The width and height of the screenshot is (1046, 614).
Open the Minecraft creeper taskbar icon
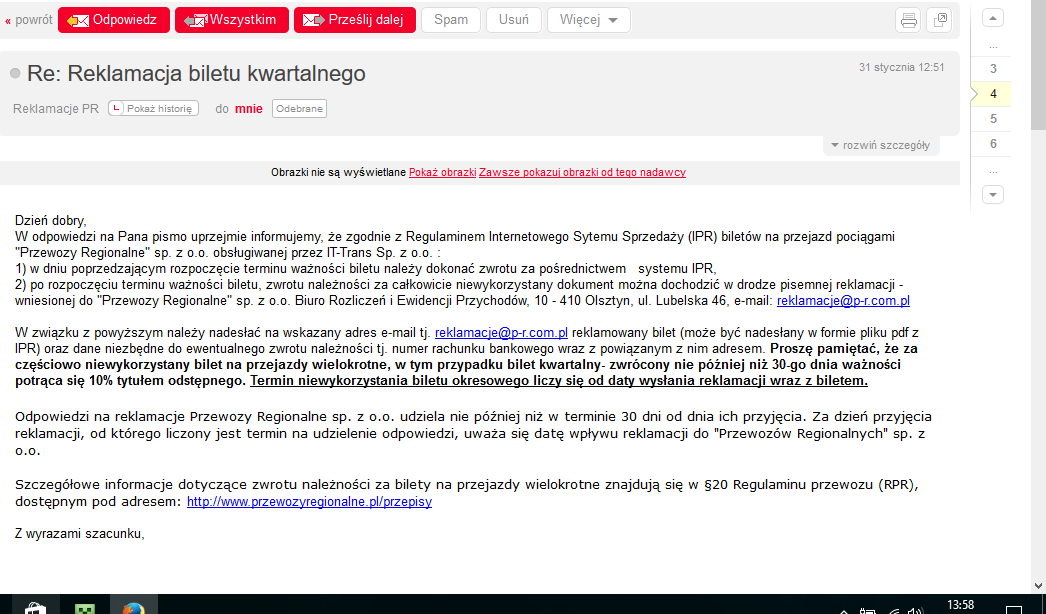(85, 607)
